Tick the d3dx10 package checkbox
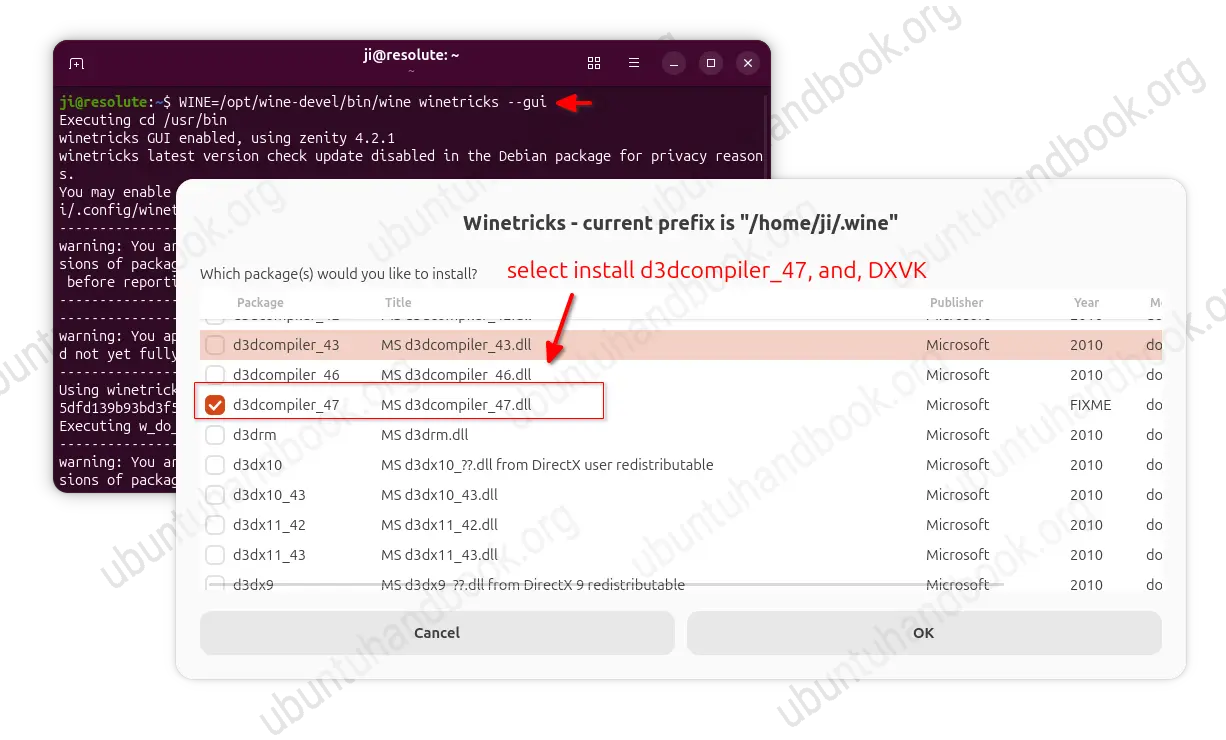 tap(215, 465)
